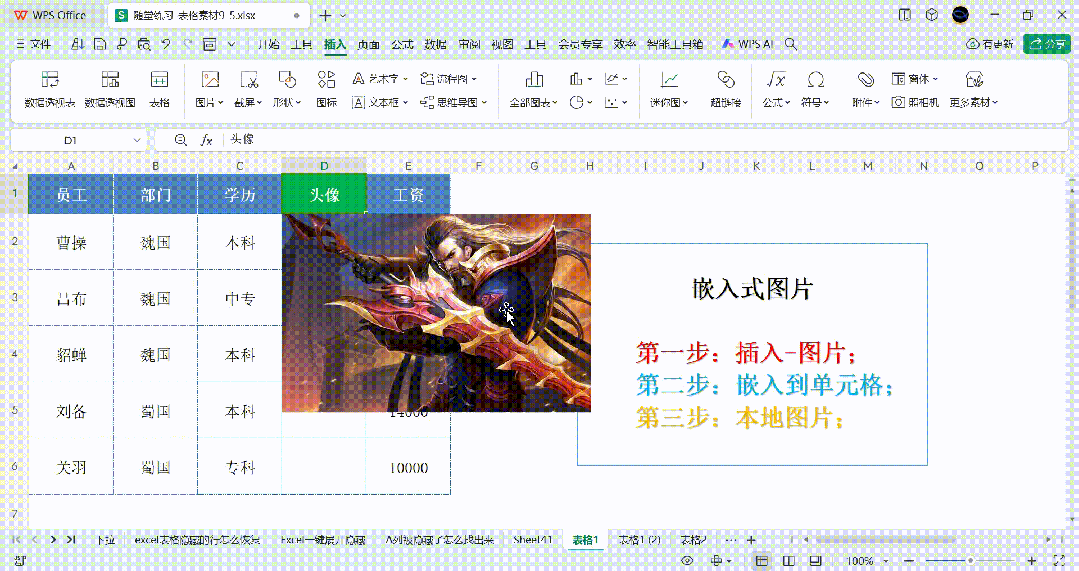Click the Undo arrow
Screen dimensions: 1079x571
click(x=166, y=44)
